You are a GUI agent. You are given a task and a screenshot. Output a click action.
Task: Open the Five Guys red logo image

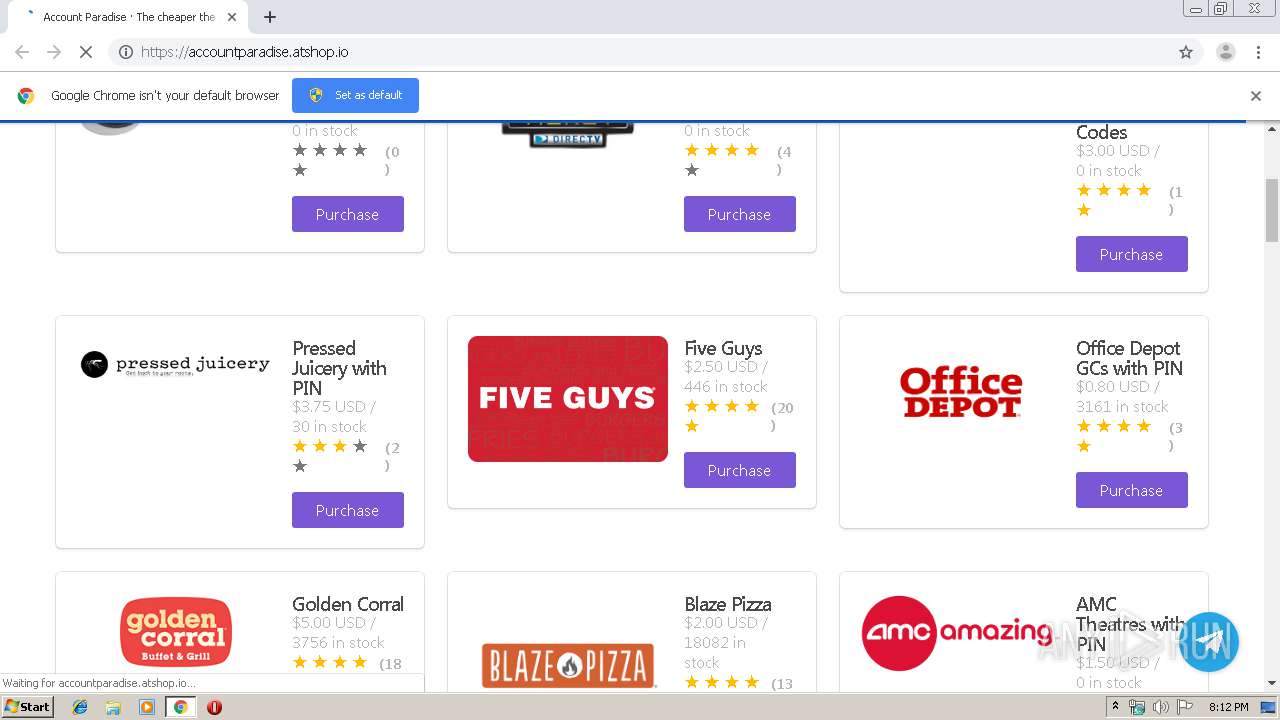click(x=568, y=399)
